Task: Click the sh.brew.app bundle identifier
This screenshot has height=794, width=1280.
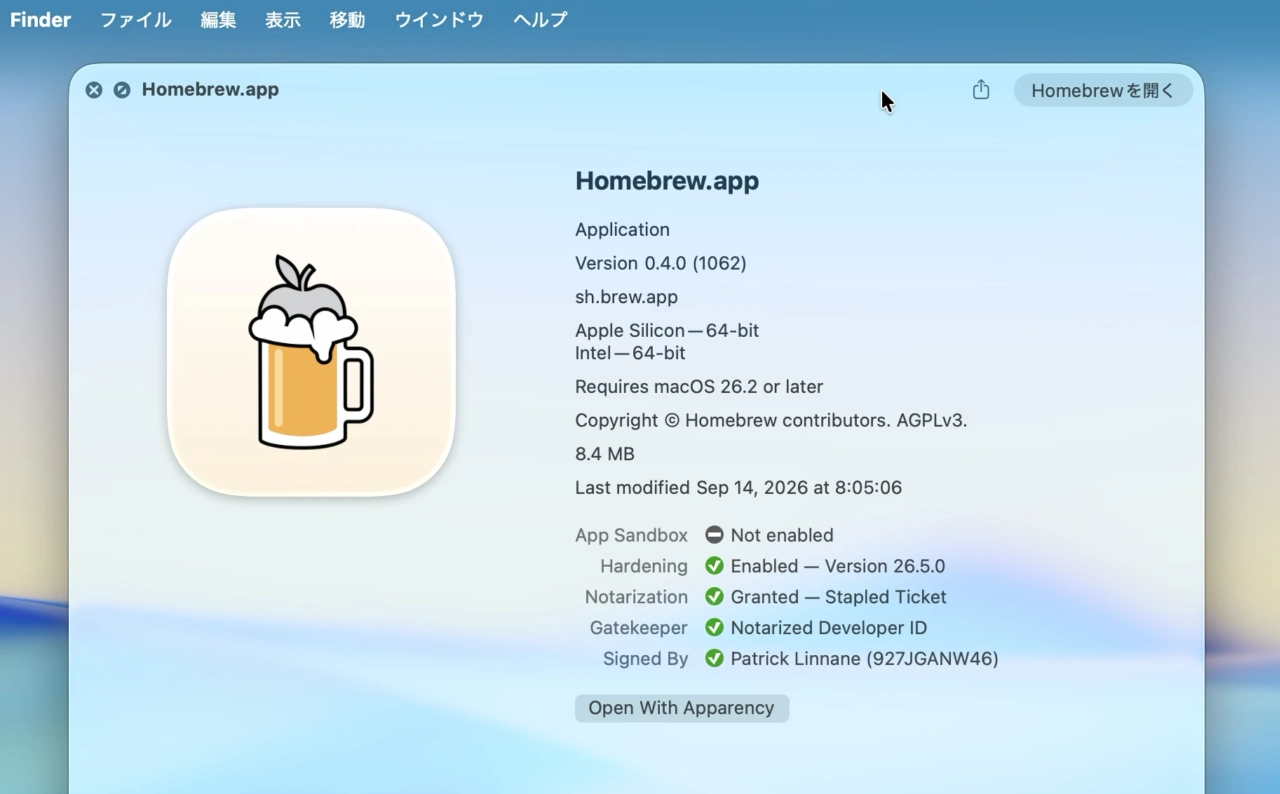Action: pos(626,297)
